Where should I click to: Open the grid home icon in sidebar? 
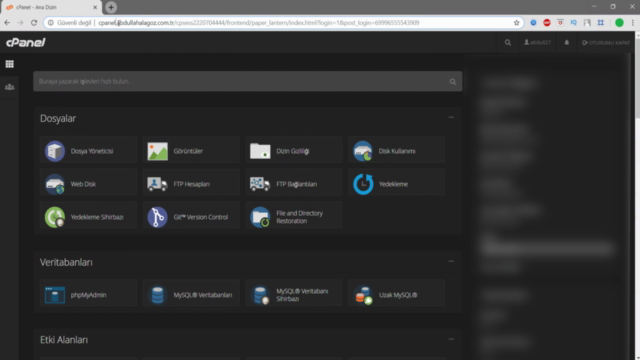(9, 64)
